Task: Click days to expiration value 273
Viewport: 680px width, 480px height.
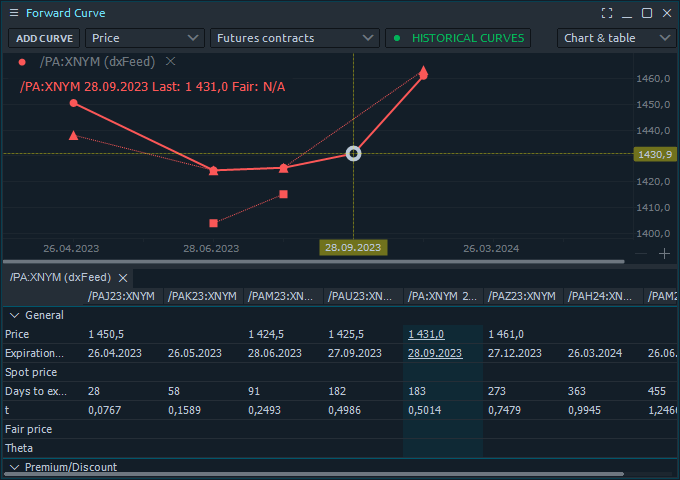Action: [497, 392]
